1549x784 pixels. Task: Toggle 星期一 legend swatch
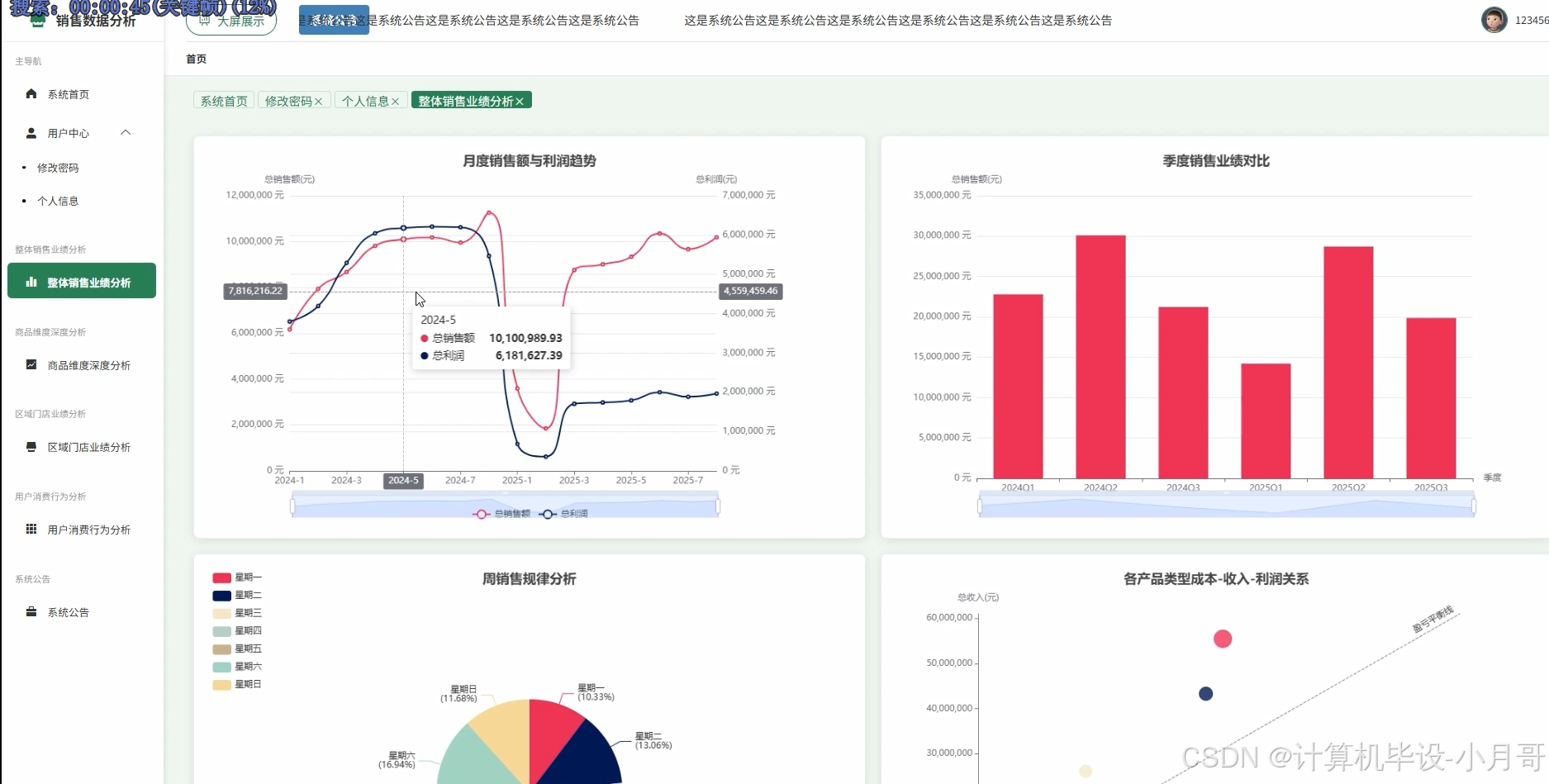(221, 577)
